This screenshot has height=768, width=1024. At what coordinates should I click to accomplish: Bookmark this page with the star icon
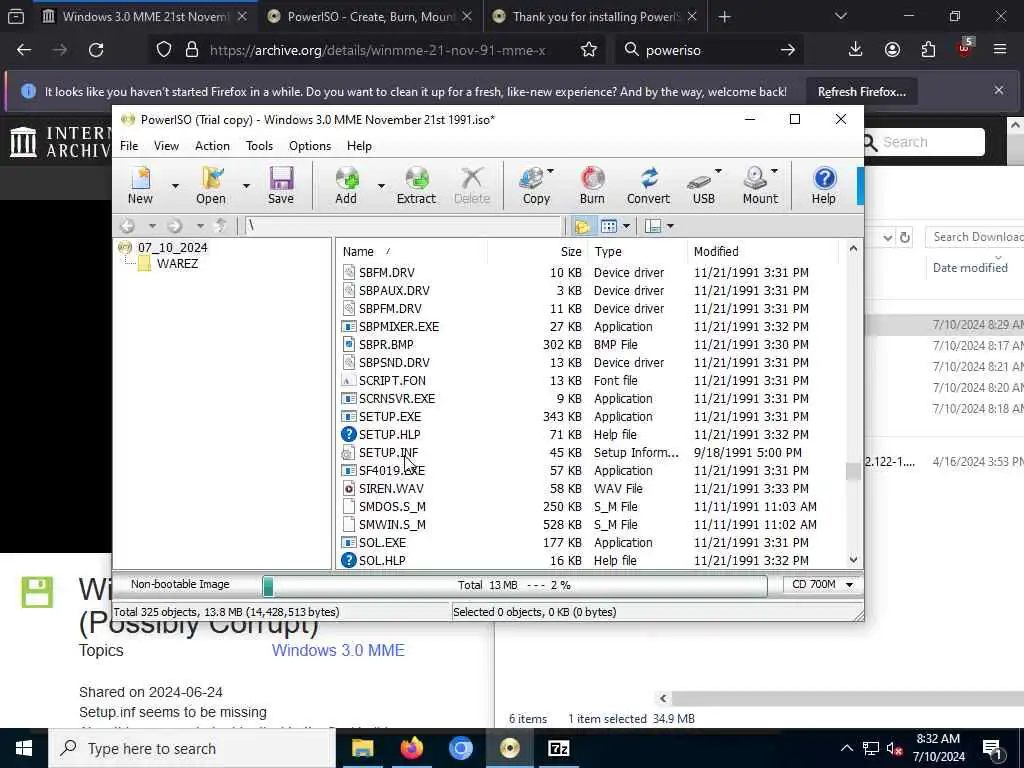pyautogui.click(x=589, y=50)
